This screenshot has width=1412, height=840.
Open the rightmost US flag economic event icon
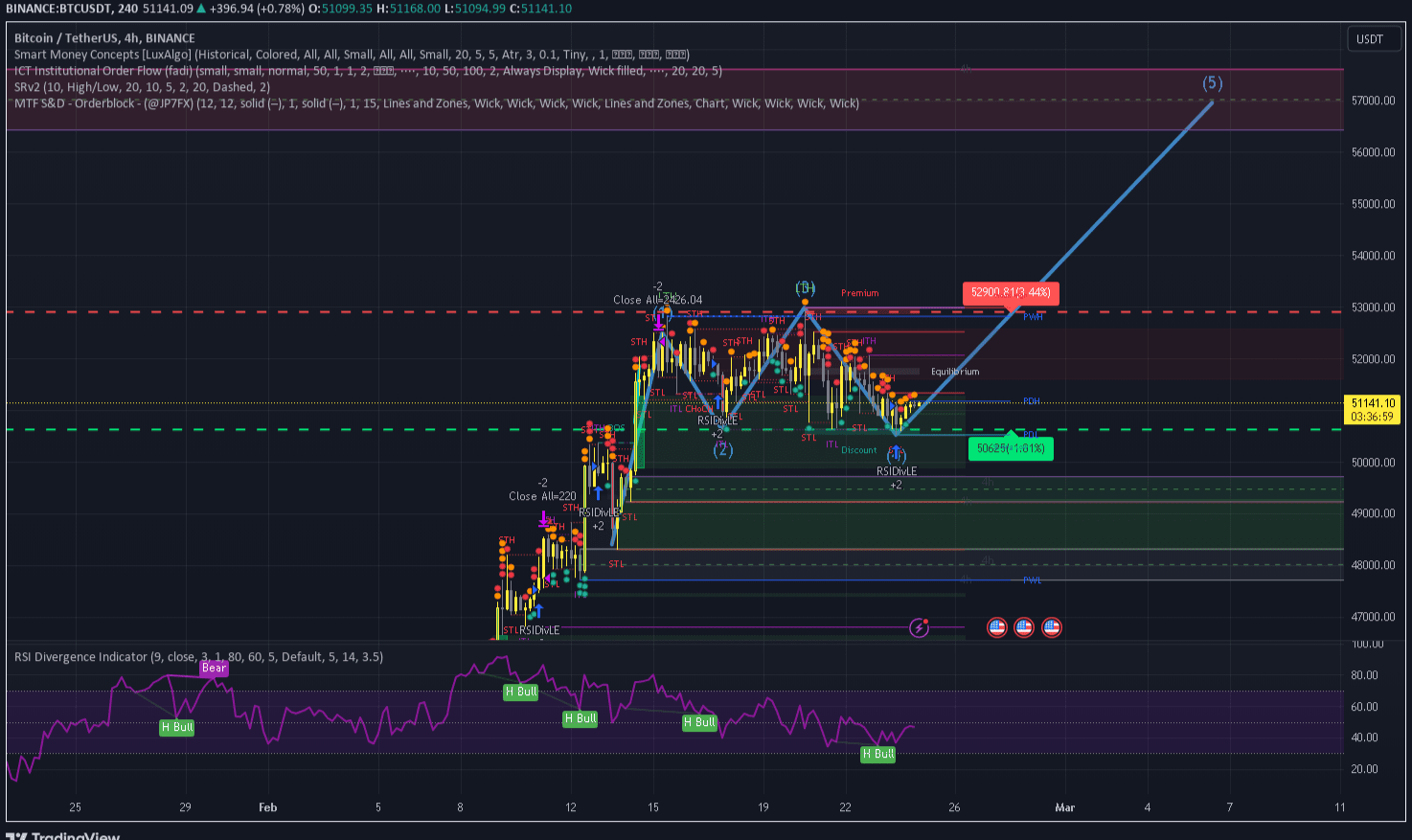coord(1051,627)
